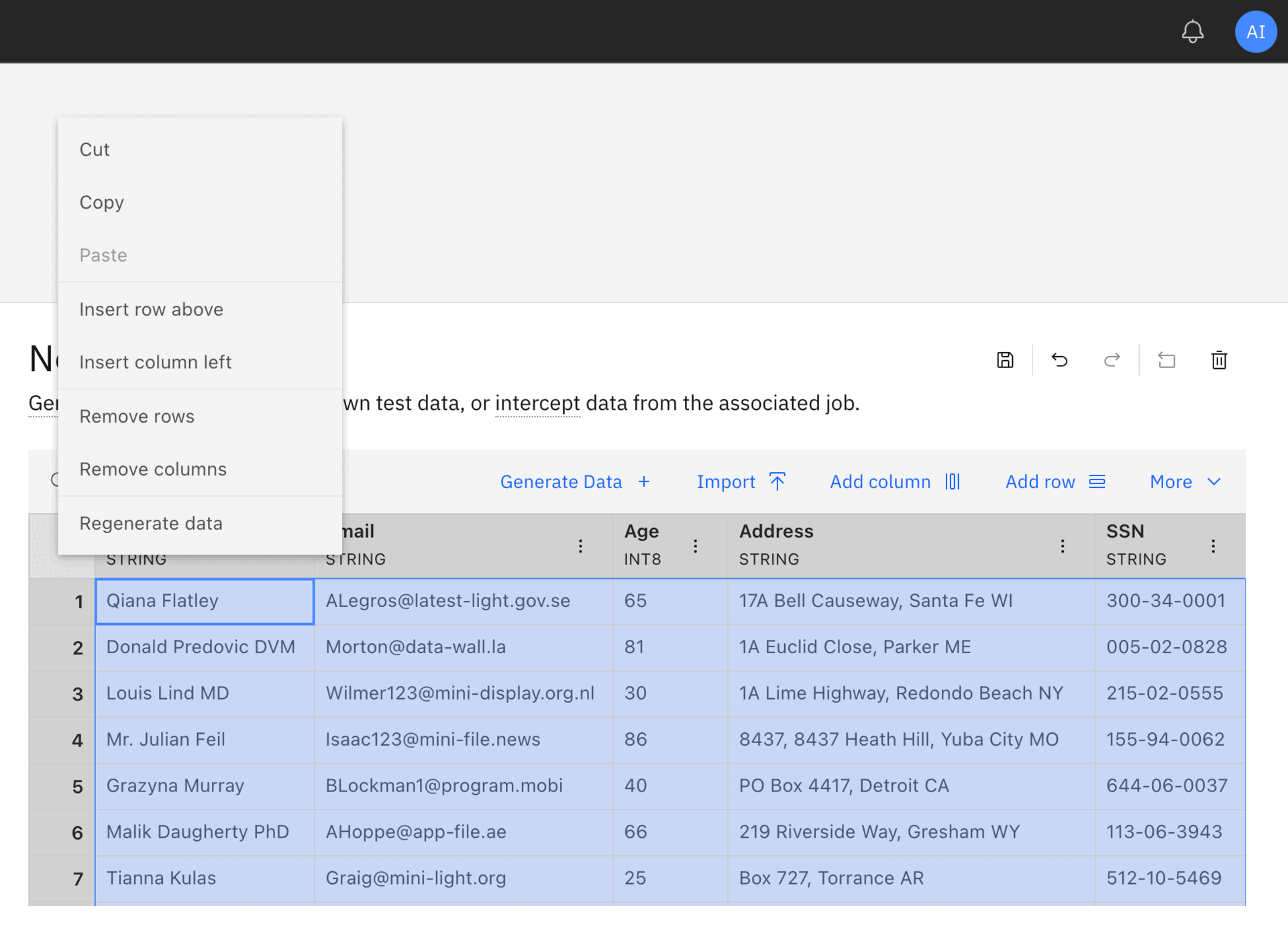This screenshot has height=951, width=1288.
Task: Click the plus icon next to Generate Data
Action: [x=644, y=482]
